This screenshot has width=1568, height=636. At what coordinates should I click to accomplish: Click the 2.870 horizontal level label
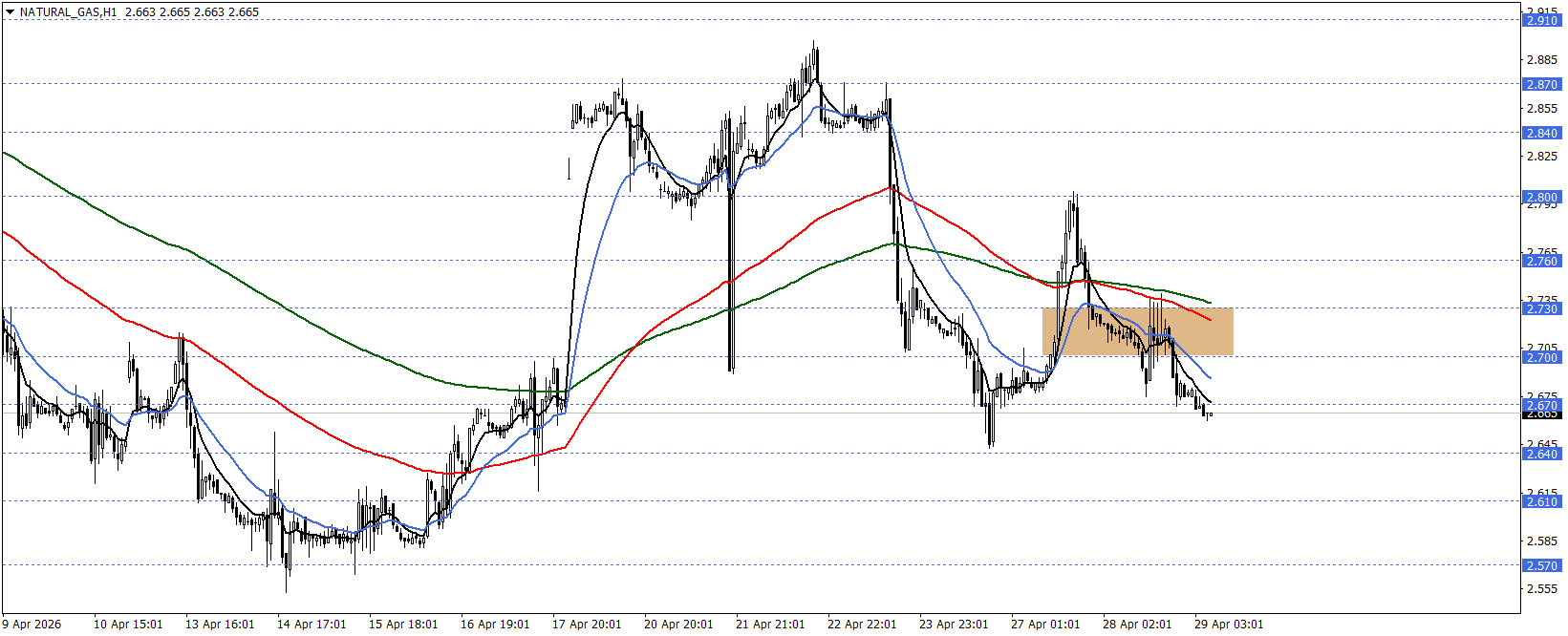[x=1541, y=84]
